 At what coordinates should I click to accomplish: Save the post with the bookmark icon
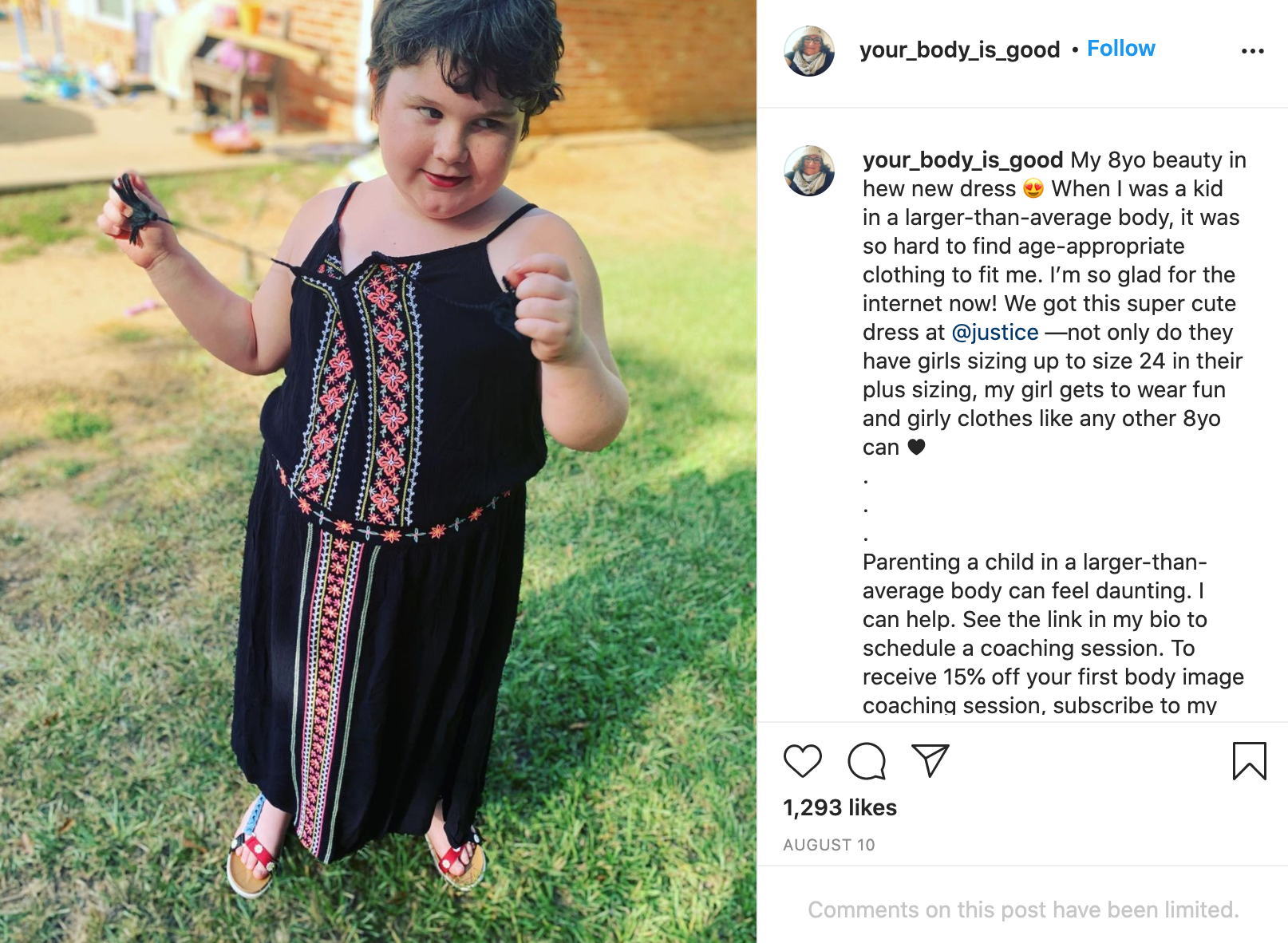click(1249, 760)
